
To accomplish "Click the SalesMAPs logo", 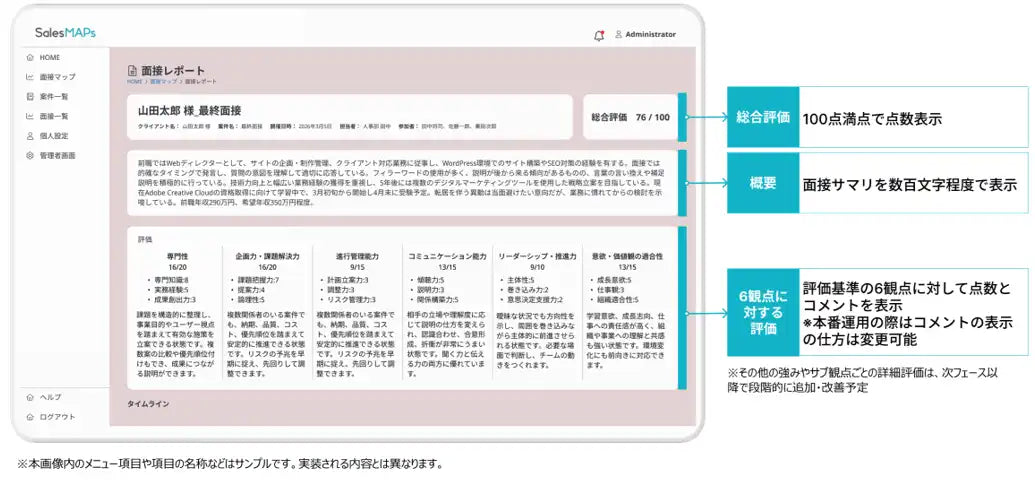I will pyautogui.click(x=65, y=33).
